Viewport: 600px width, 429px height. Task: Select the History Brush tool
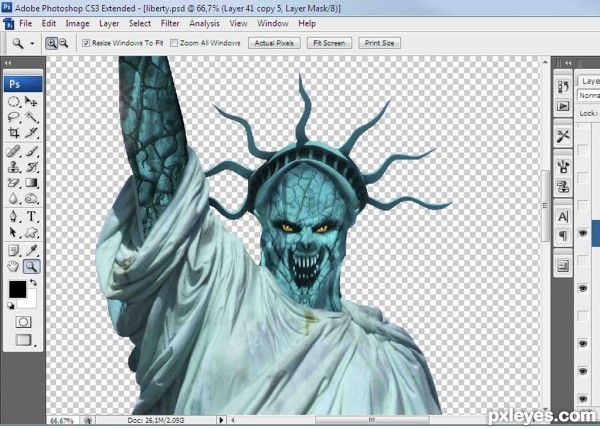(31, 167)
